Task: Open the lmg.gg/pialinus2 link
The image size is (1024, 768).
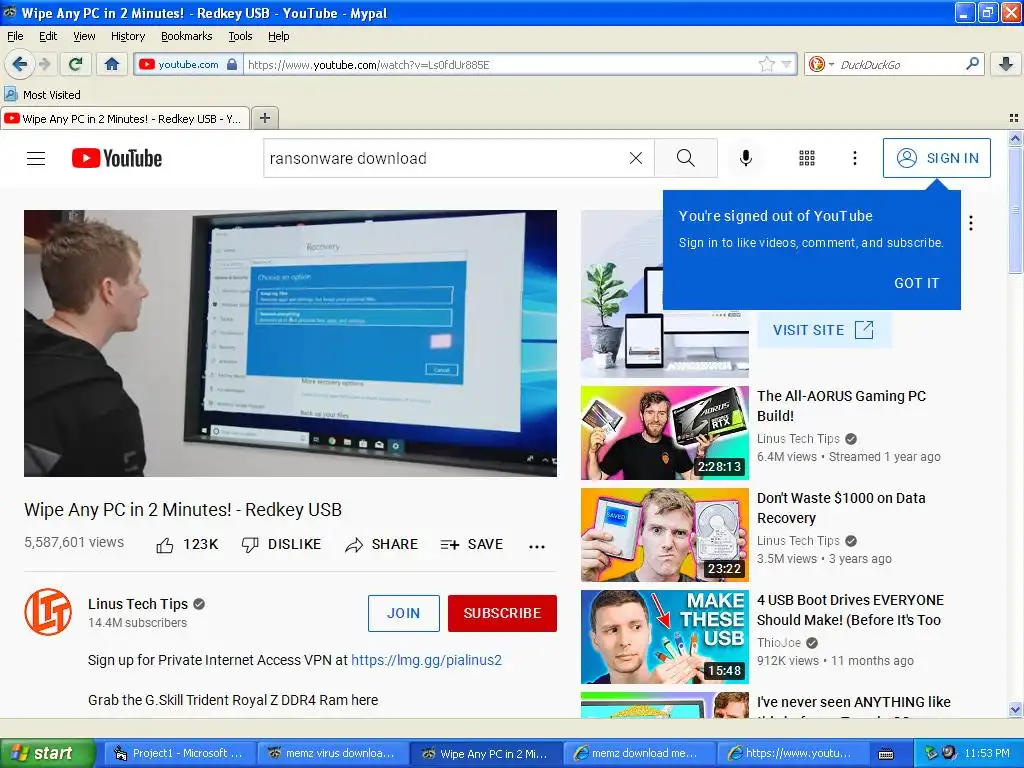Action: point(426,660)
